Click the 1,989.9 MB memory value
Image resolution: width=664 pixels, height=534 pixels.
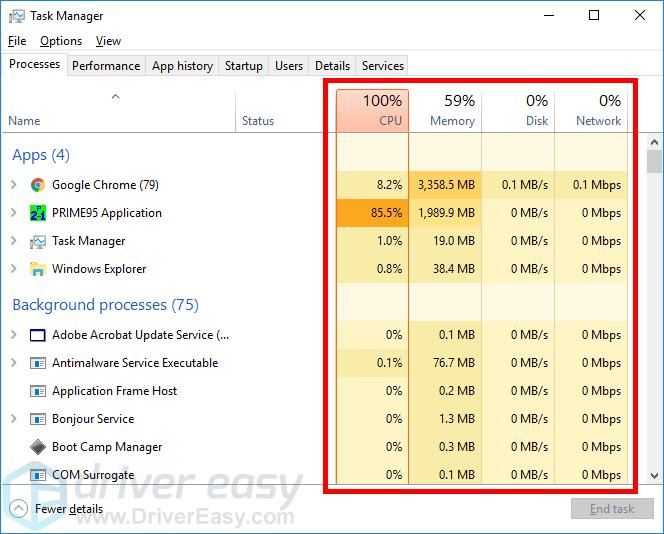[x=446, y=213]
